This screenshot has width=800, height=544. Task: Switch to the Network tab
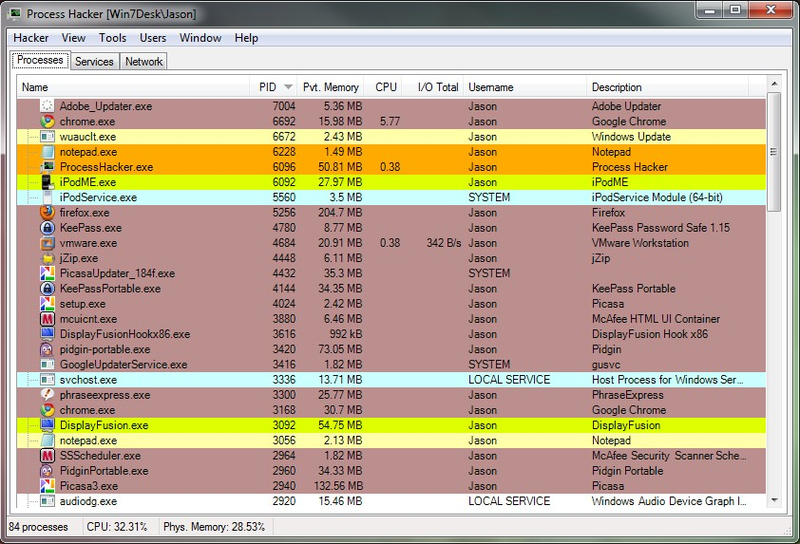144,61
